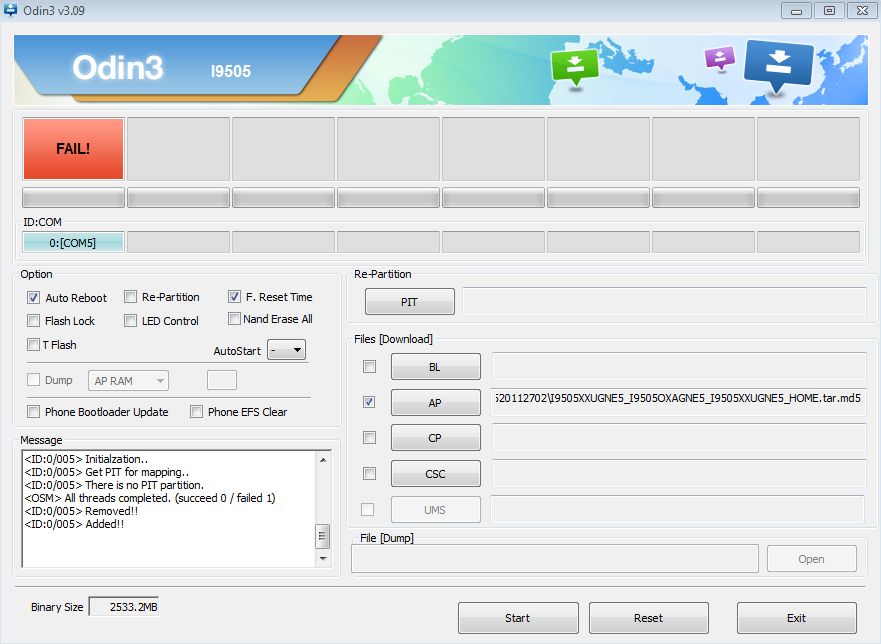The image size is (881, 644).
Task: Enable the Flash Lock option
Action: tap(33, 320)
